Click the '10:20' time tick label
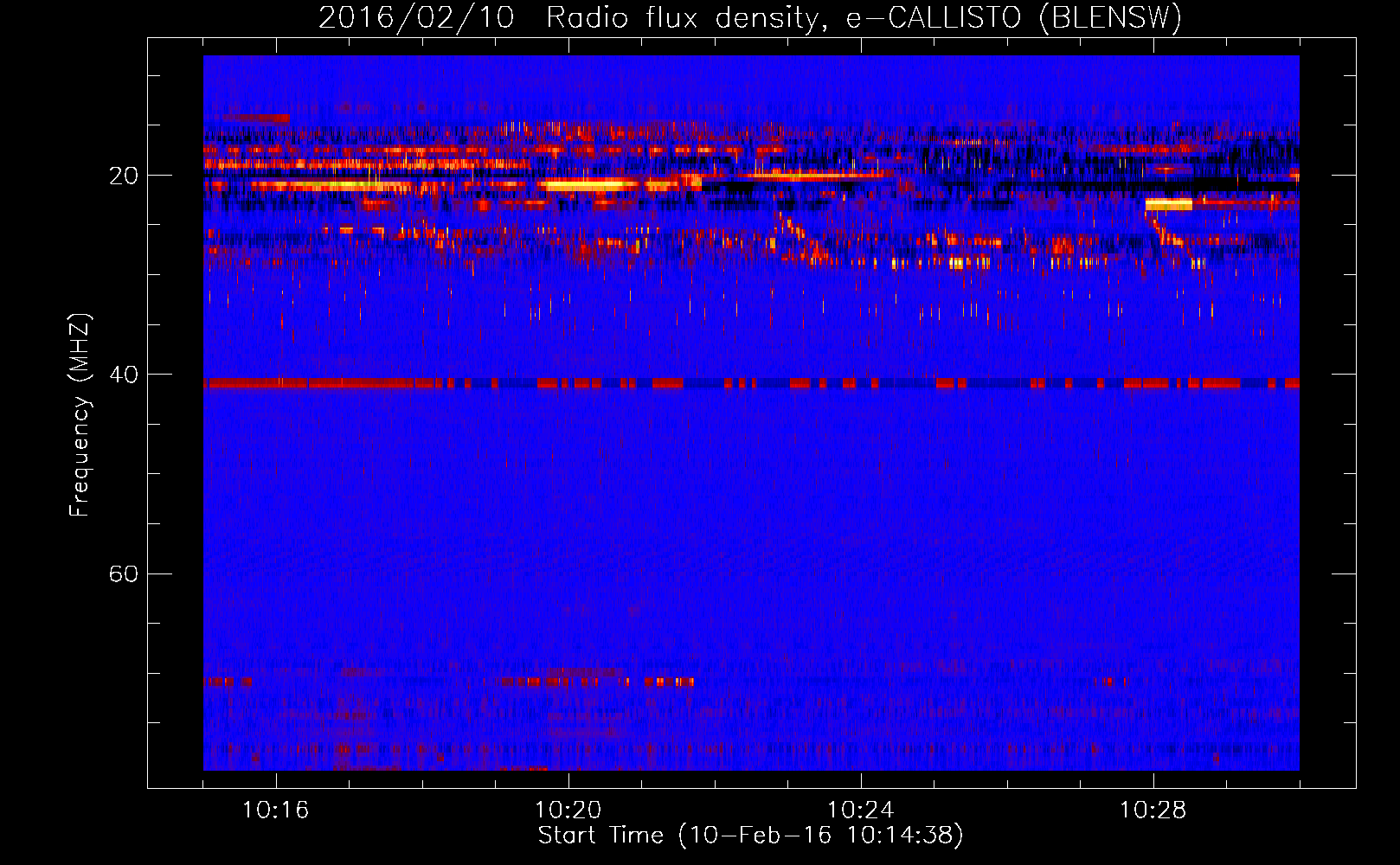The width and height of the screenshot is (1400, 865). point(568,811)
